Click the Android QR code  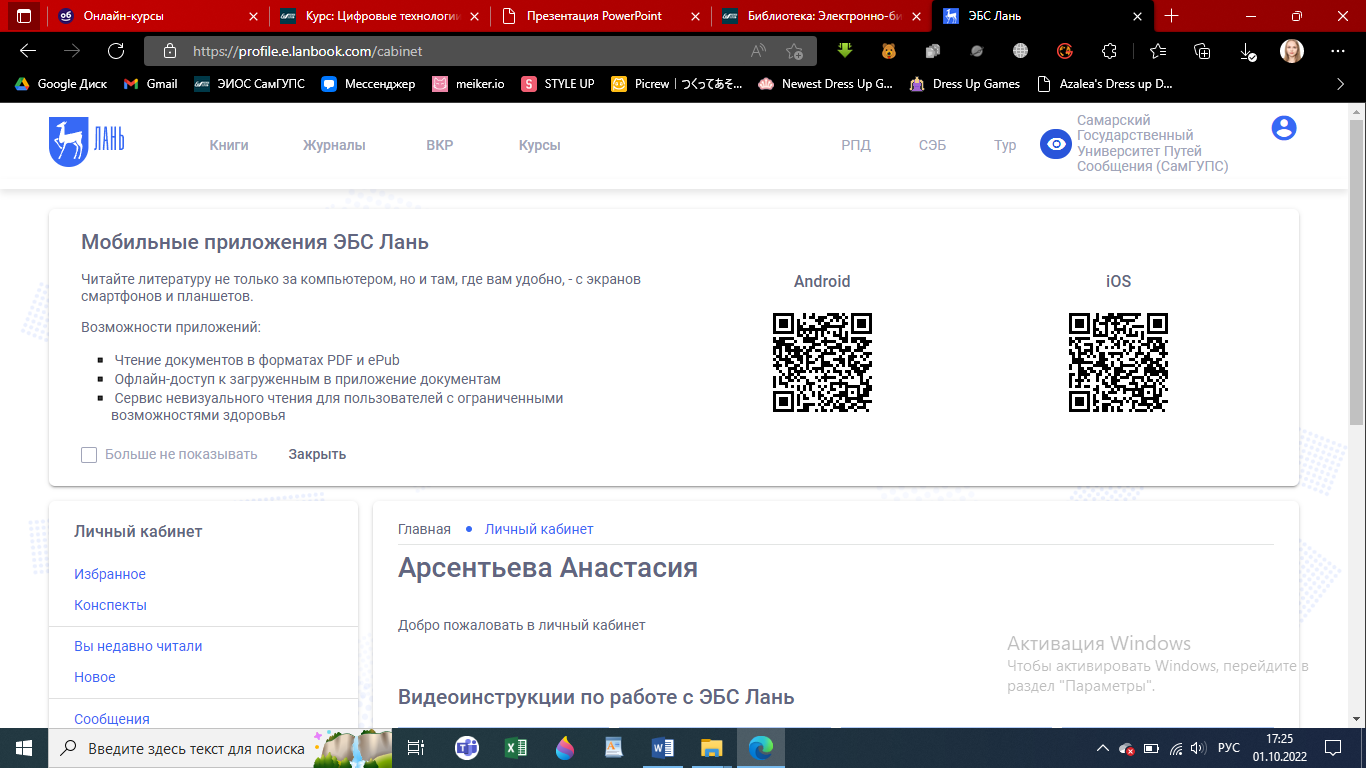pos(822,362)
